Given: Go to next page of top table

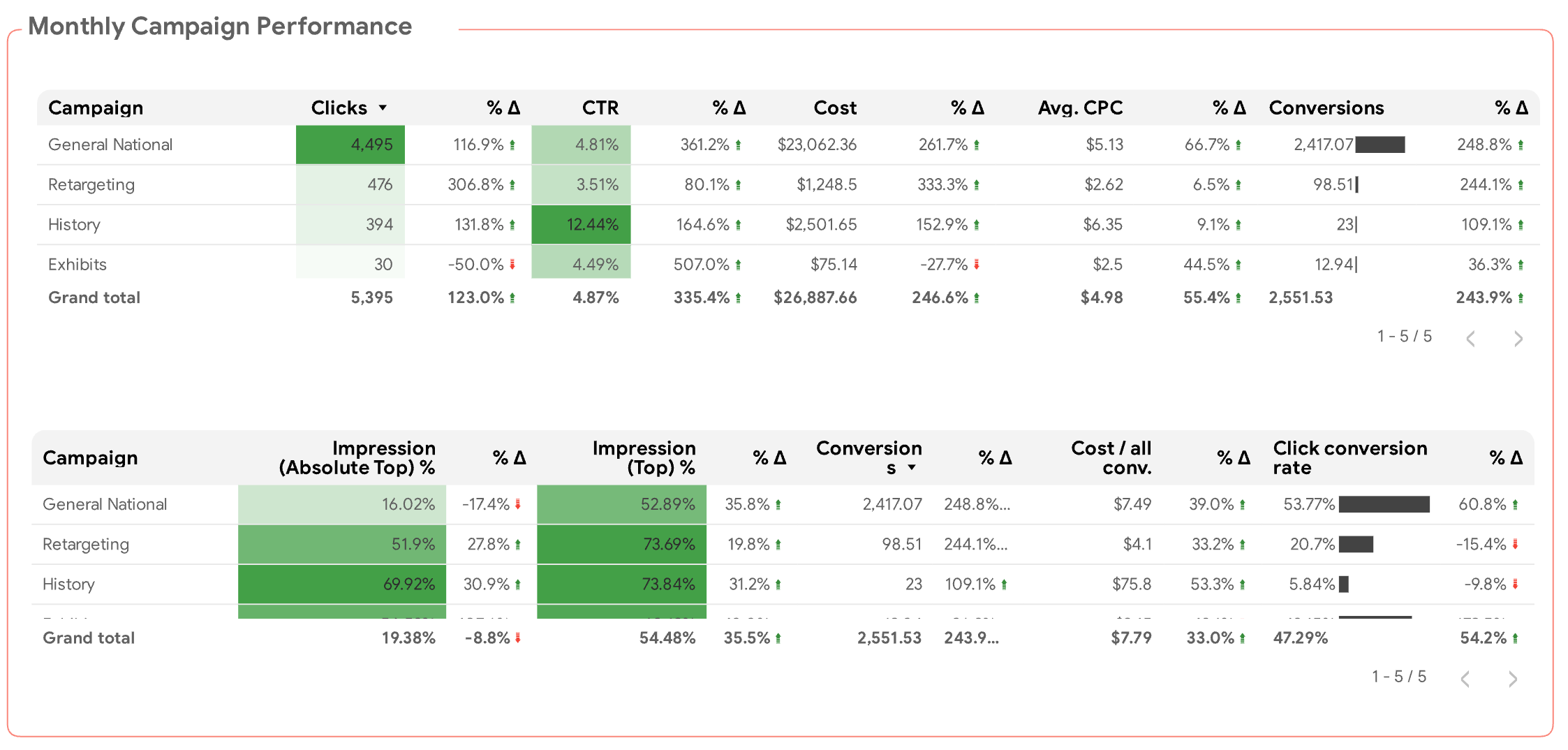Looking at the screenshot, I should click(x=1518, y=339).
